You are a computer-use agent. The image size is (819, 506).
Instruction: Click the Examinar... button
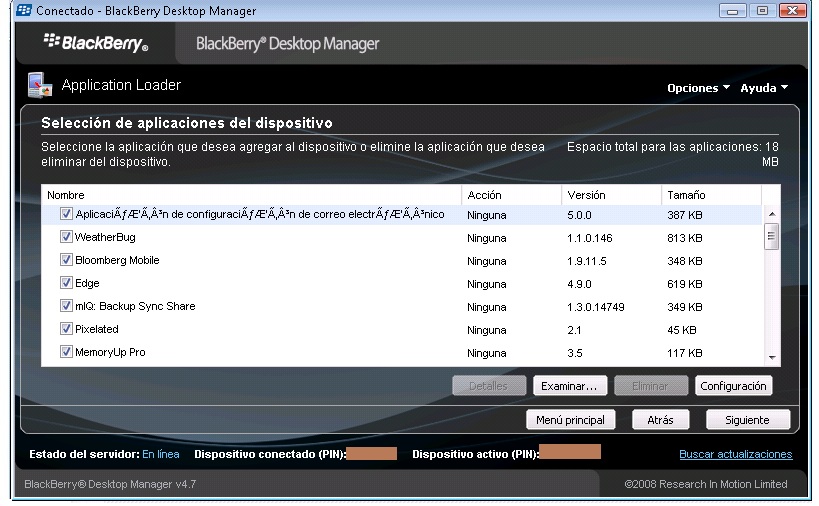[x=570, y=386]
